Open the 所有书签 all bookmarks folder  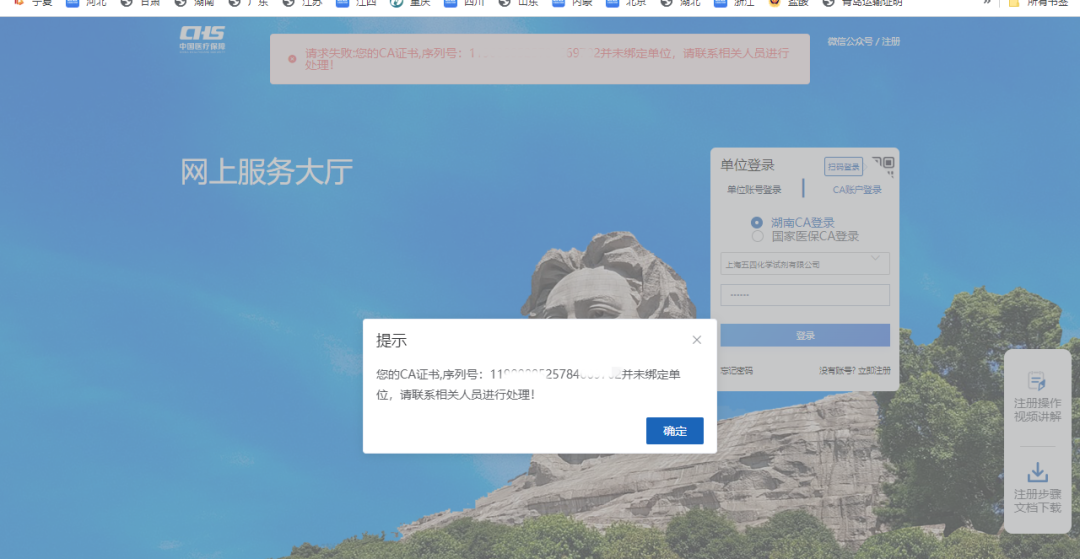1038,3
